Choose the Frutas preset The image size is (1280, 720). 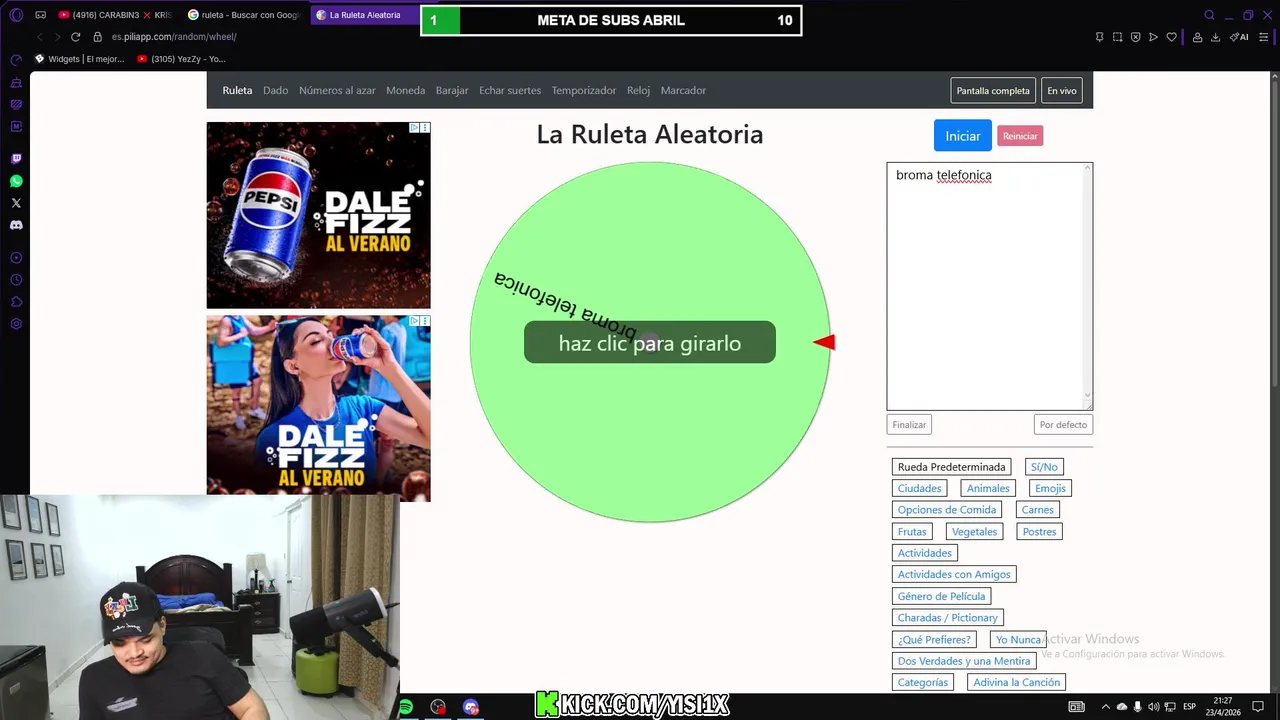[912, 532]
